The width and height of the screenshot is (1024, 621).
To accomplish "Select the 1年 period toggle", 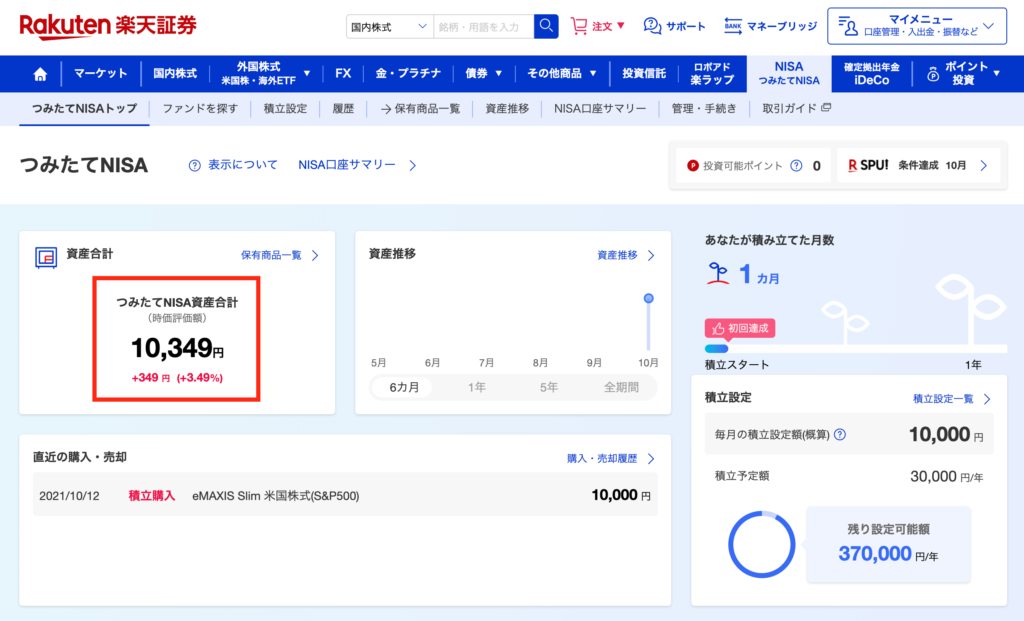I will click(x=477, y=387).
